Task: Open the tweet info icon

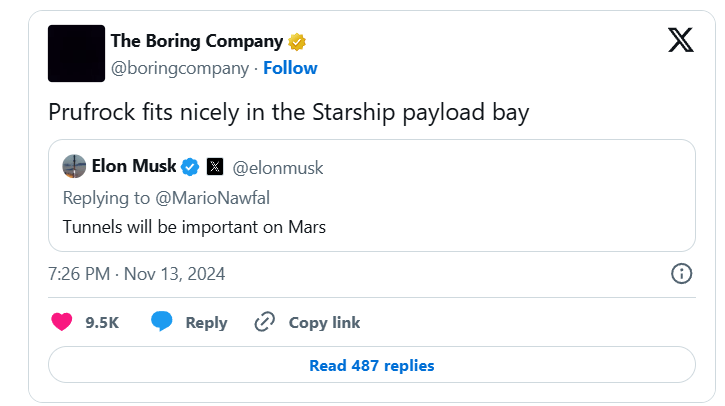Action: tap(681, 274)
